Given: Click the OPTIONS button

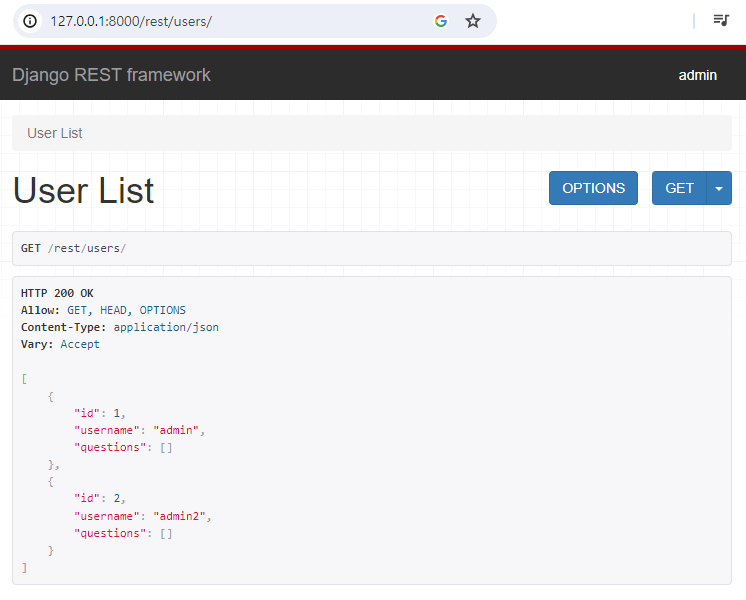Looking at the screenshot, I should tap(593, 188).
